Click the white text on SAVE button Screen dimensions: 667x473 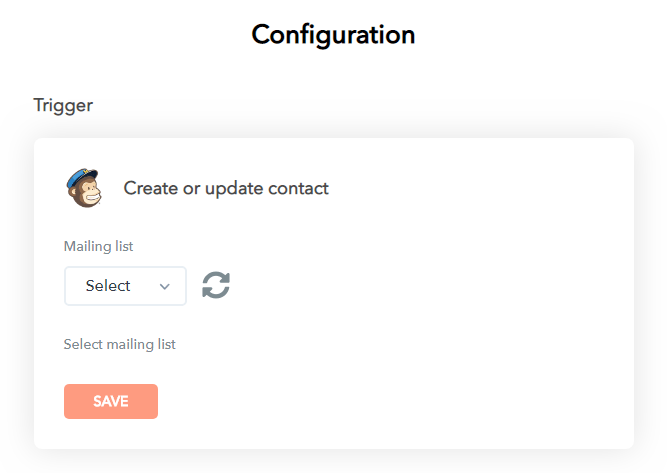click(111, 401)
